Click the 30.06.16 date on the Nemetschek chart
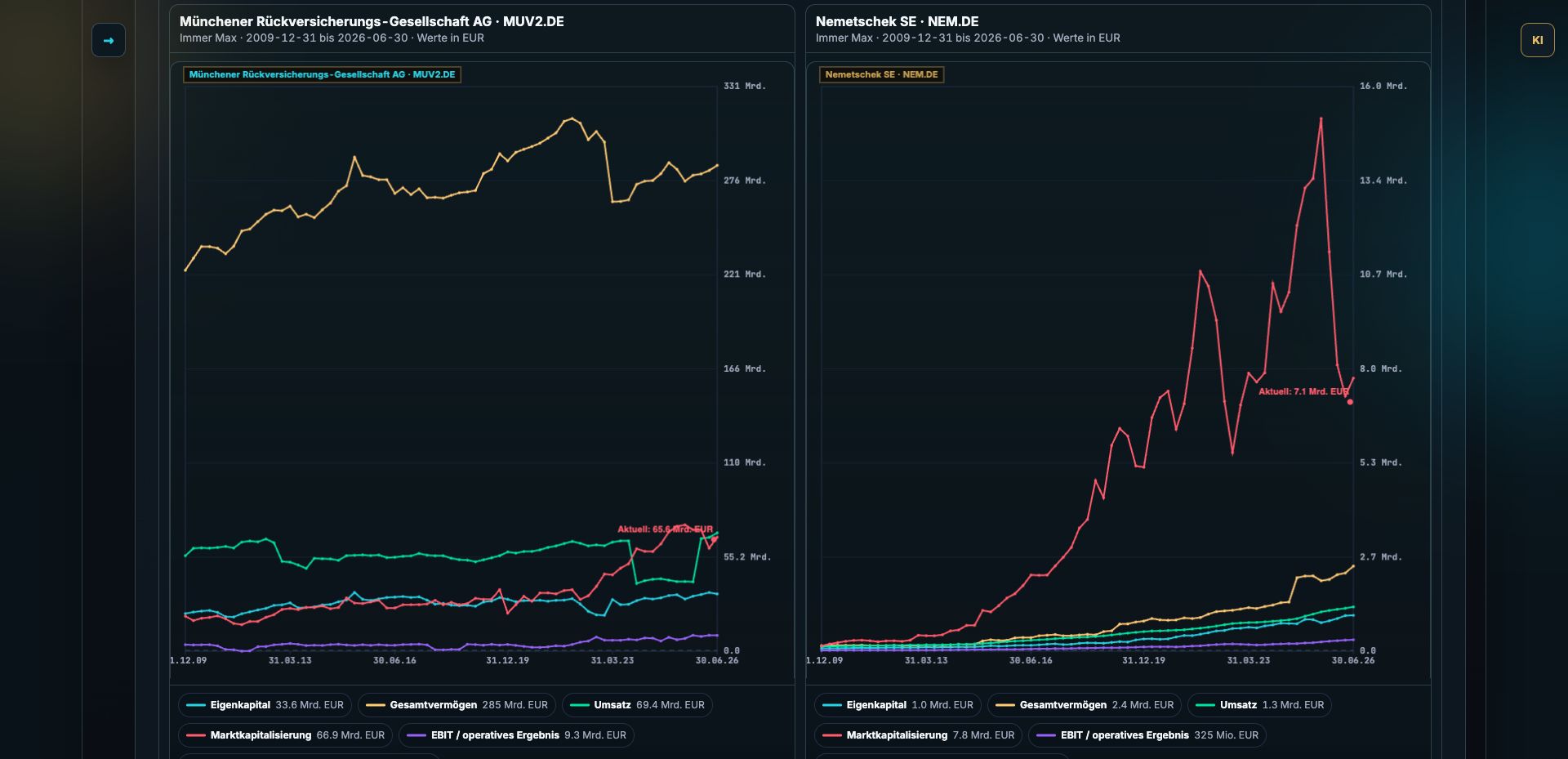 click(x=1031, y=660)
